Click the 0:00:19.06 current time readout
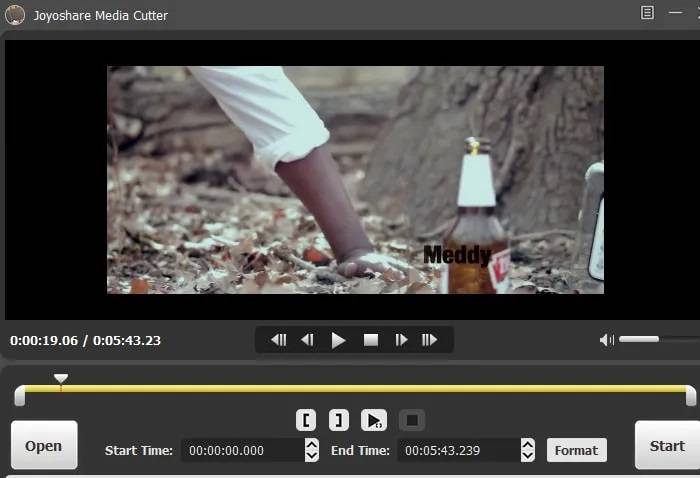This screenshot has height=478, width=700. tap(44, 341)
